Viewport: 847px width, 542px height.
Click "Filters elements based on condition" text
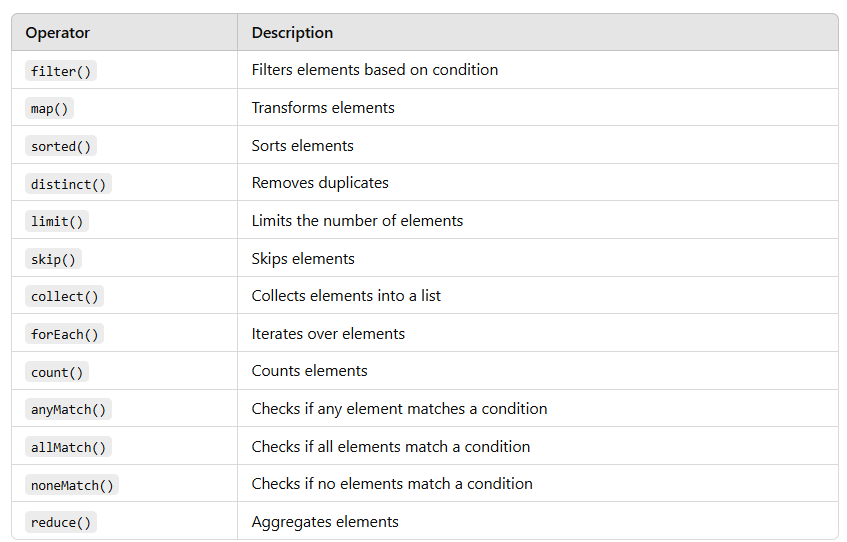coord(375,70)
